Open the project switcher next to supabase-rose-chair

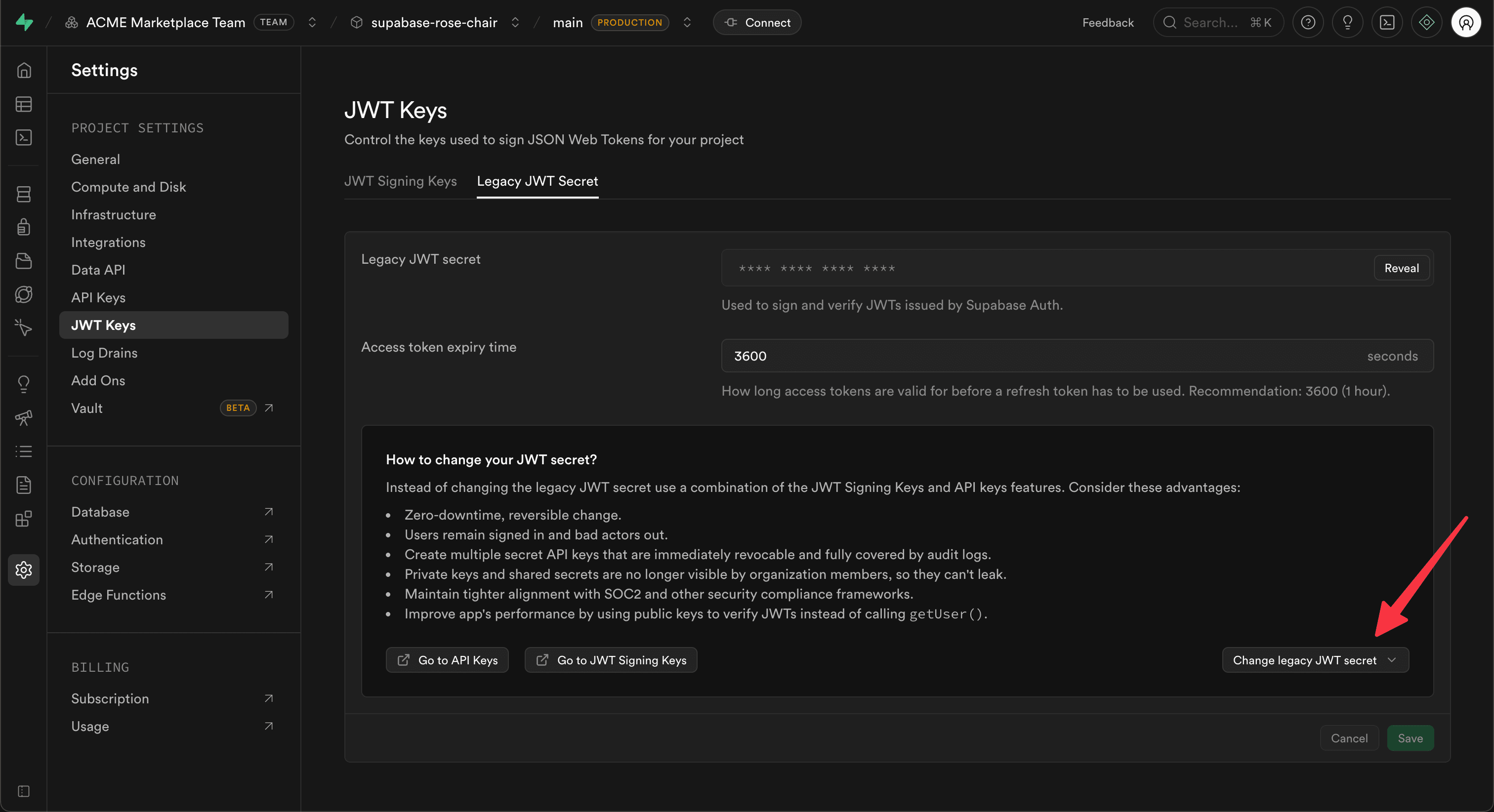514,22
